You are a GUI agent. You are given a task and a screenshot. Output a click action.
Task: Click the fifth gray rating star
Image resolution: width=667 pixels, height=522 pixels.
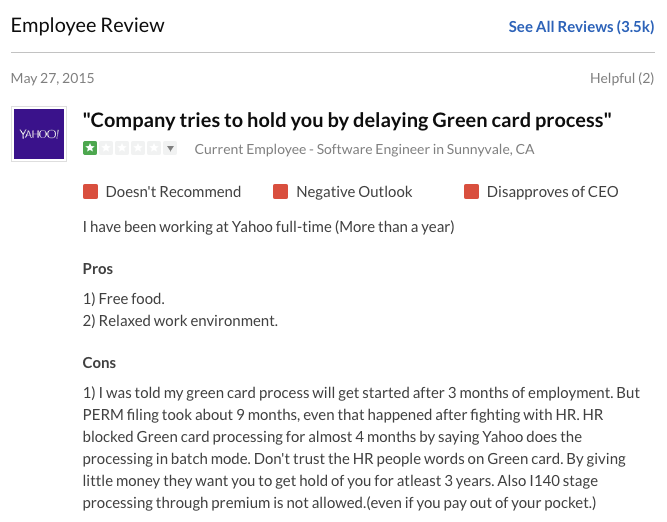coord(154,148)
